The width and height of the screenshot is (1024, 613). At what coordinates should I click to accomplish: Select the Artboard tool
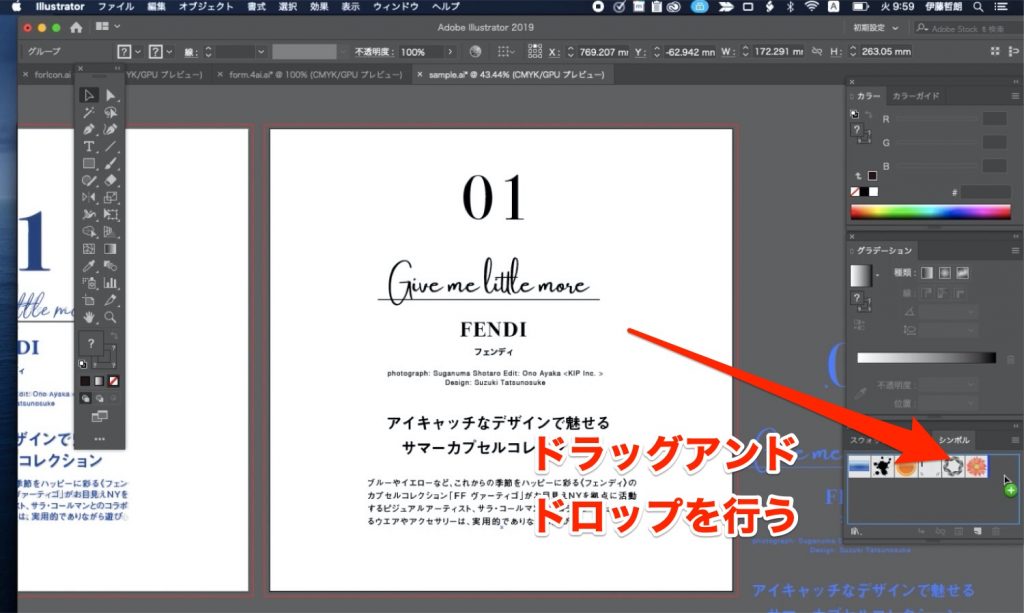coord(89,300)
